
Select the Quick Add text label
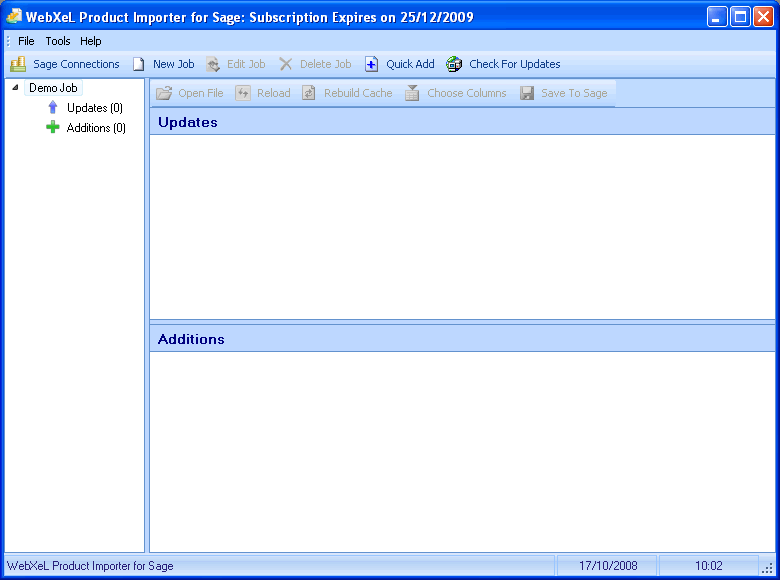click(x=410, y=64)
